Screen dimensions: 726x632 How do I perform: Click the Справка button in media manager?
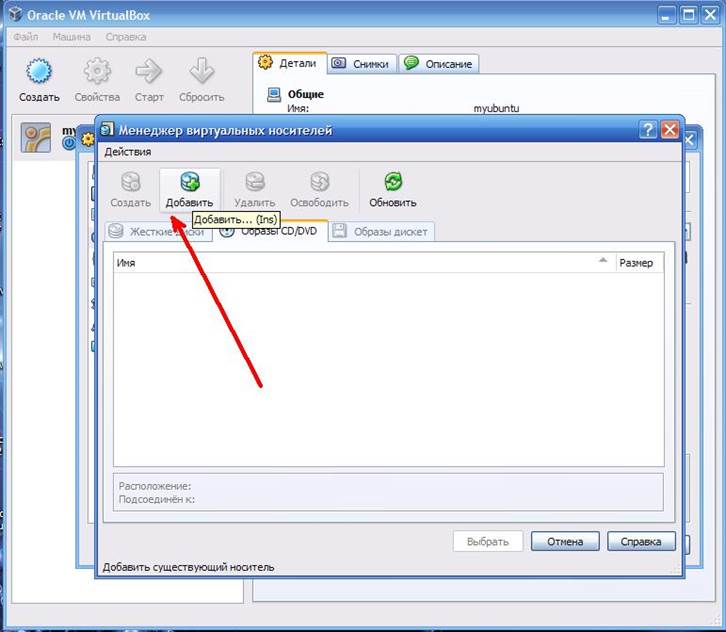coord(641,541)
